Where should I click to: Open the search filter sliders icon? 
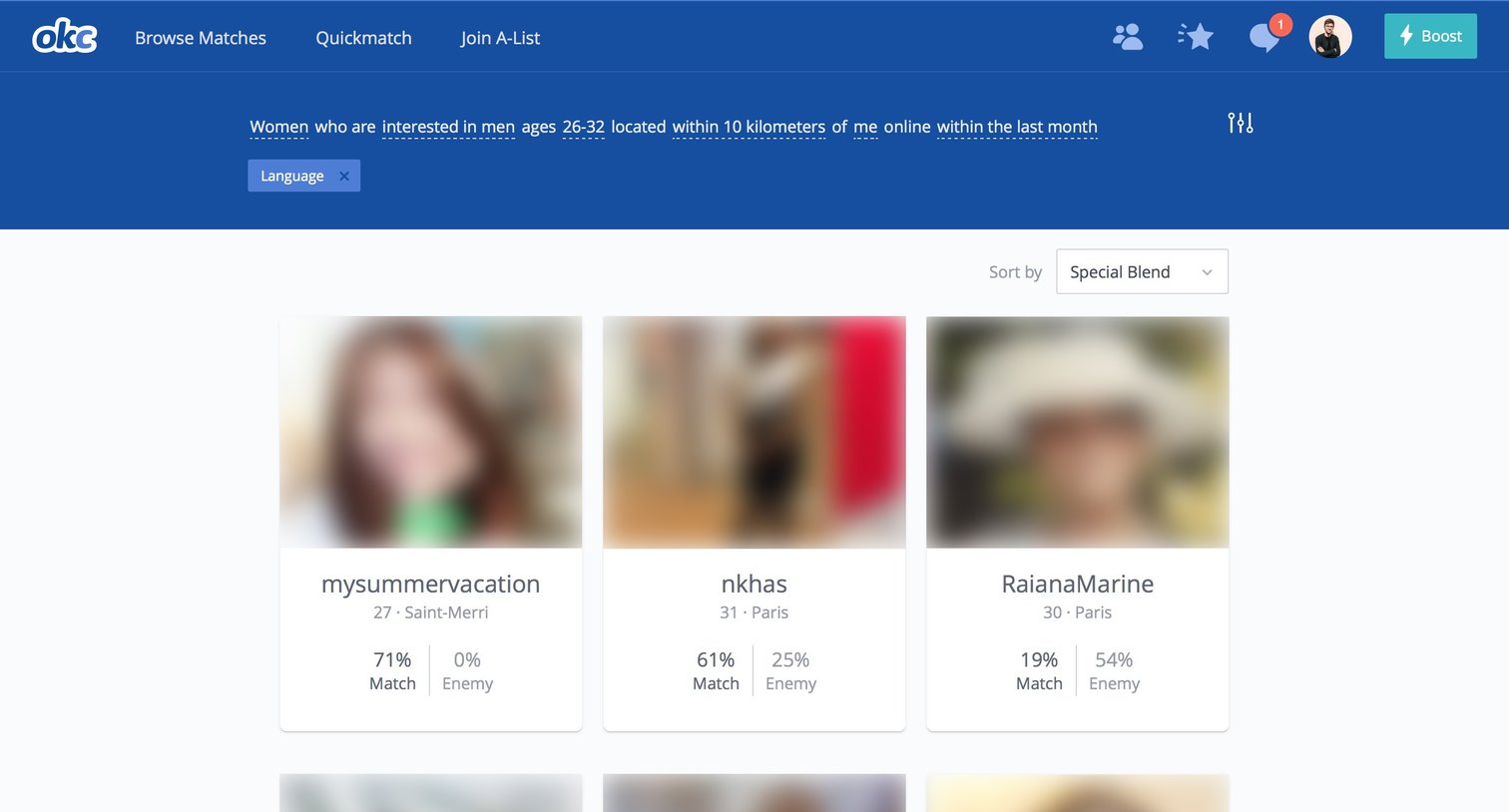[1241, 123]
